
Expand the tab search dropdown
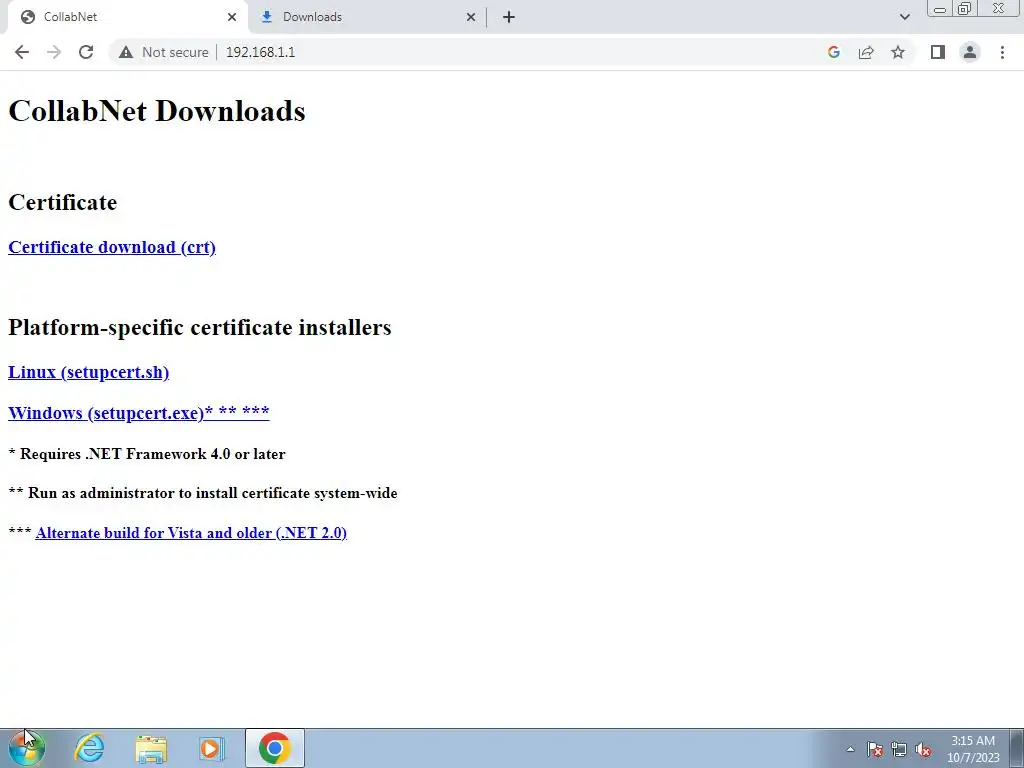[x=904, y=17]
